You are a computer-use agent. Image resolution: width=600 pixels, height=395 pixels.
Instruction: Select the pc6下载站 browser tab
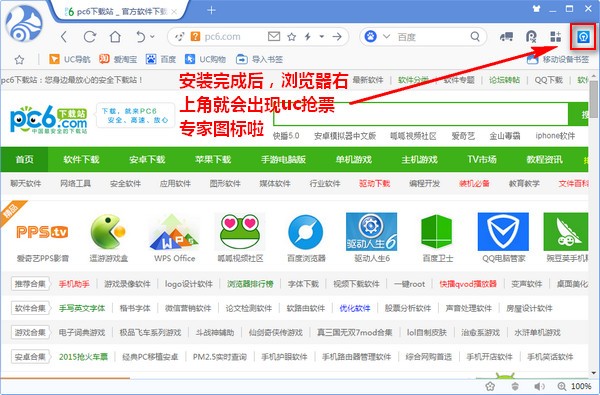[x=121, y=11]
